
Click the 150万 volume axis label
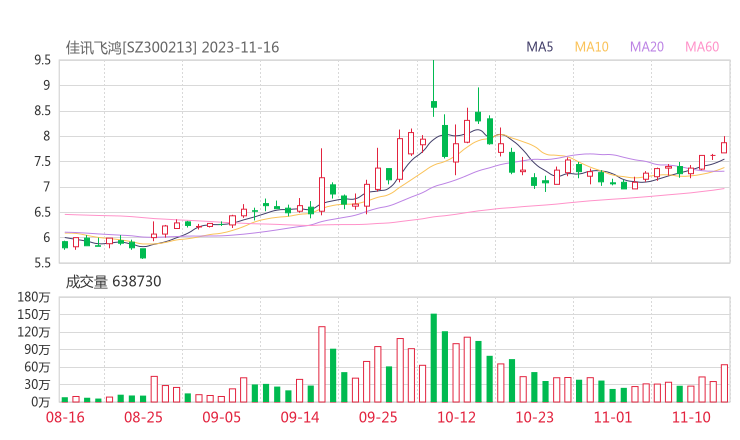34,314
